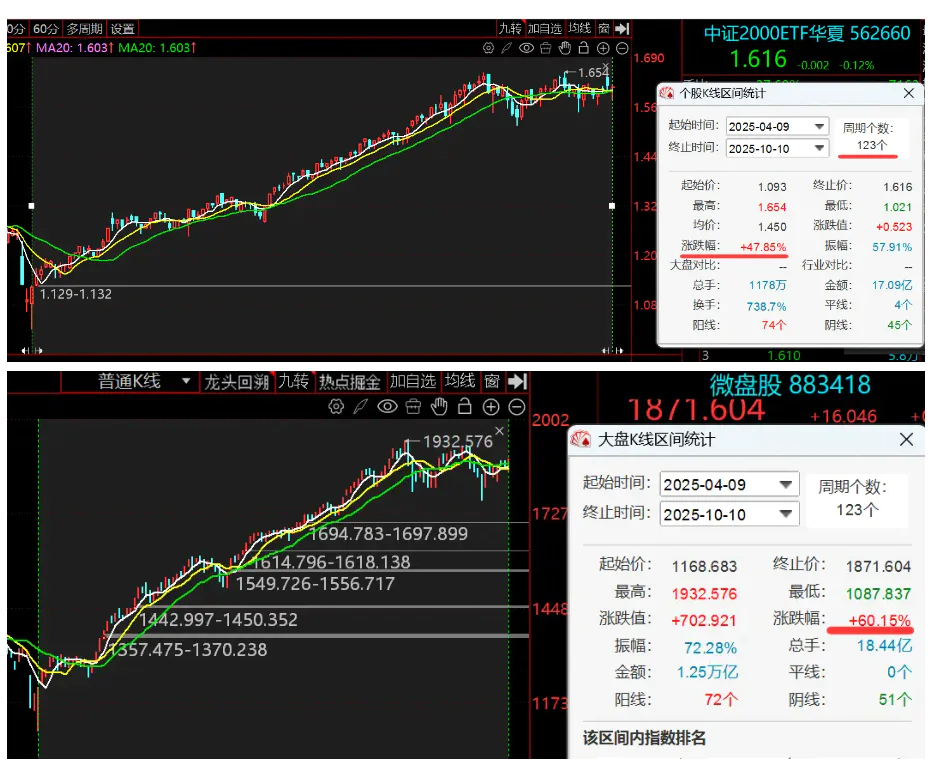
Task: Select the drawing pen icon in the 微盘股 chart
Action: (362, 407)
